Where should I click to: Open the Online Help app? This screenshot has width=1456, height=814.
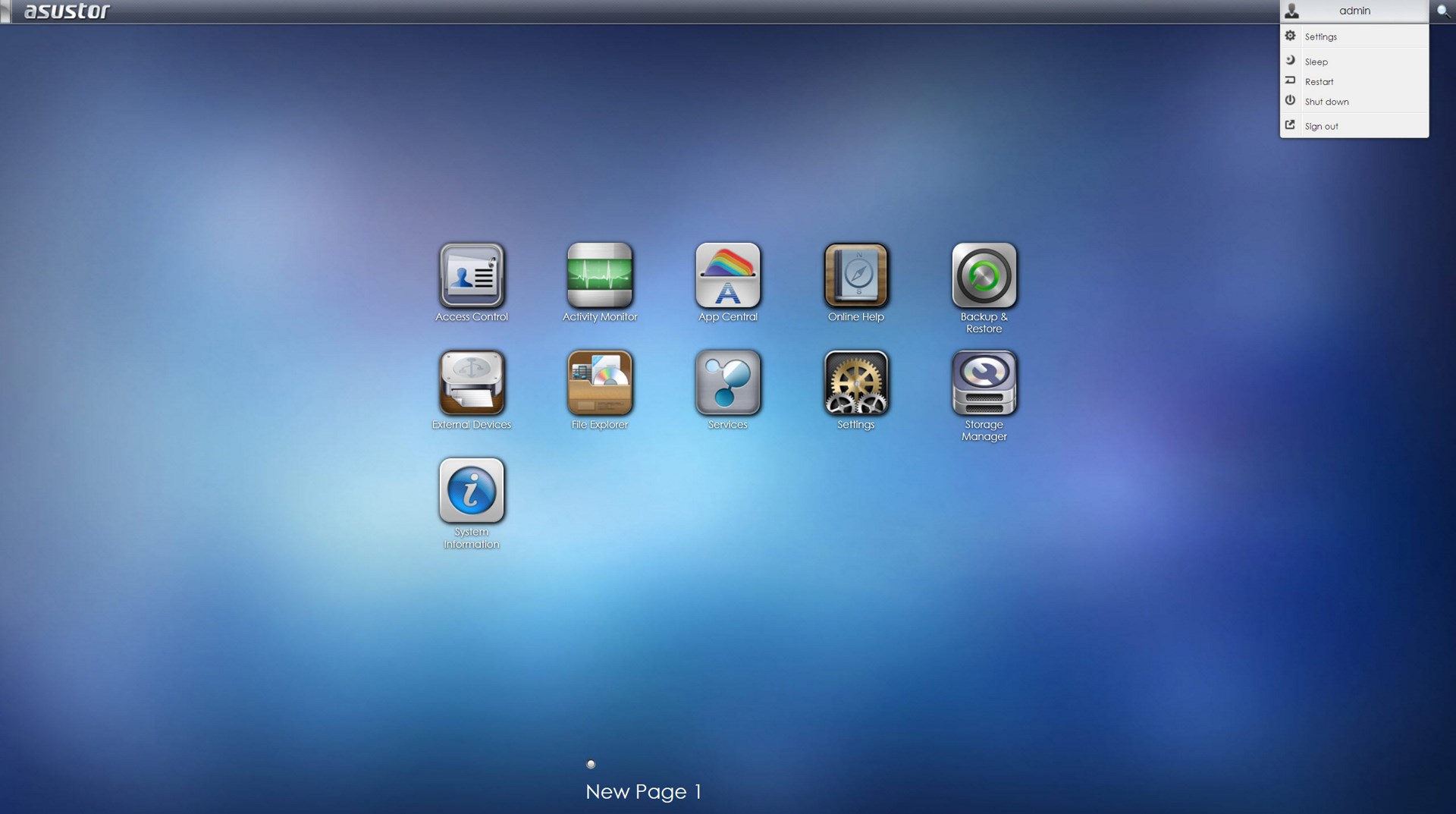pos(855,275)
